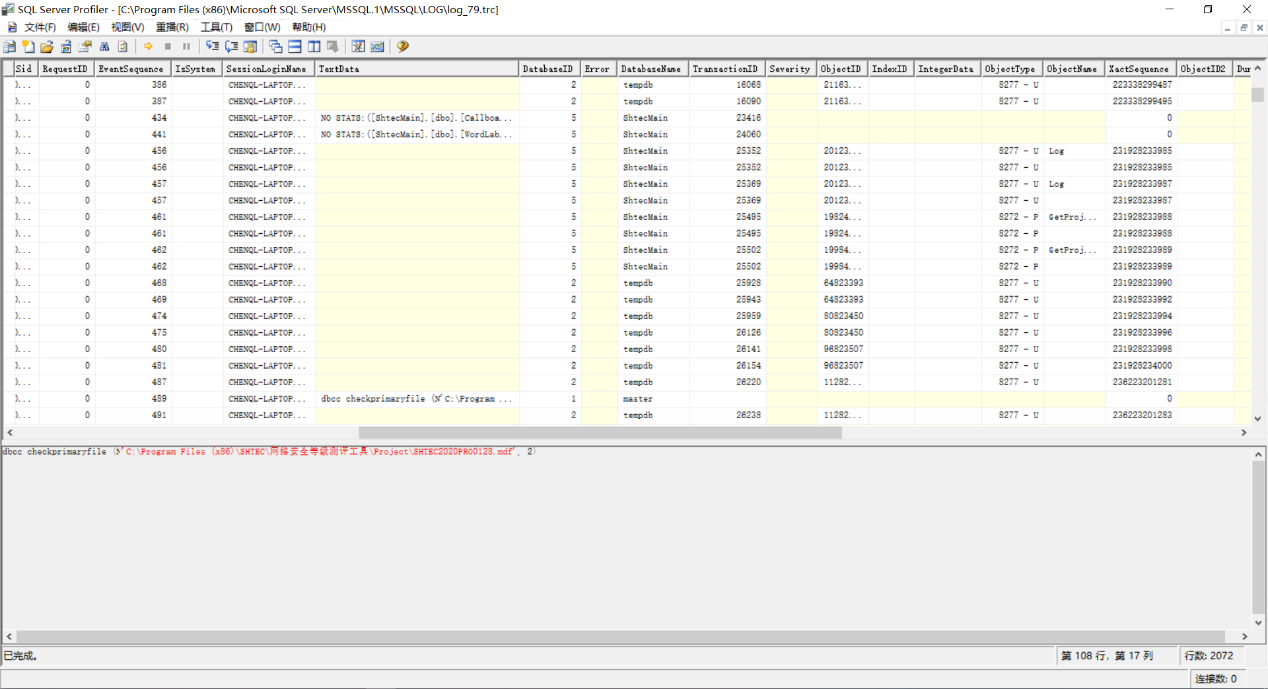Click the New Trace toolbar icon
The height and width of the screenshot is (689, 1268).
pos(9,47)
